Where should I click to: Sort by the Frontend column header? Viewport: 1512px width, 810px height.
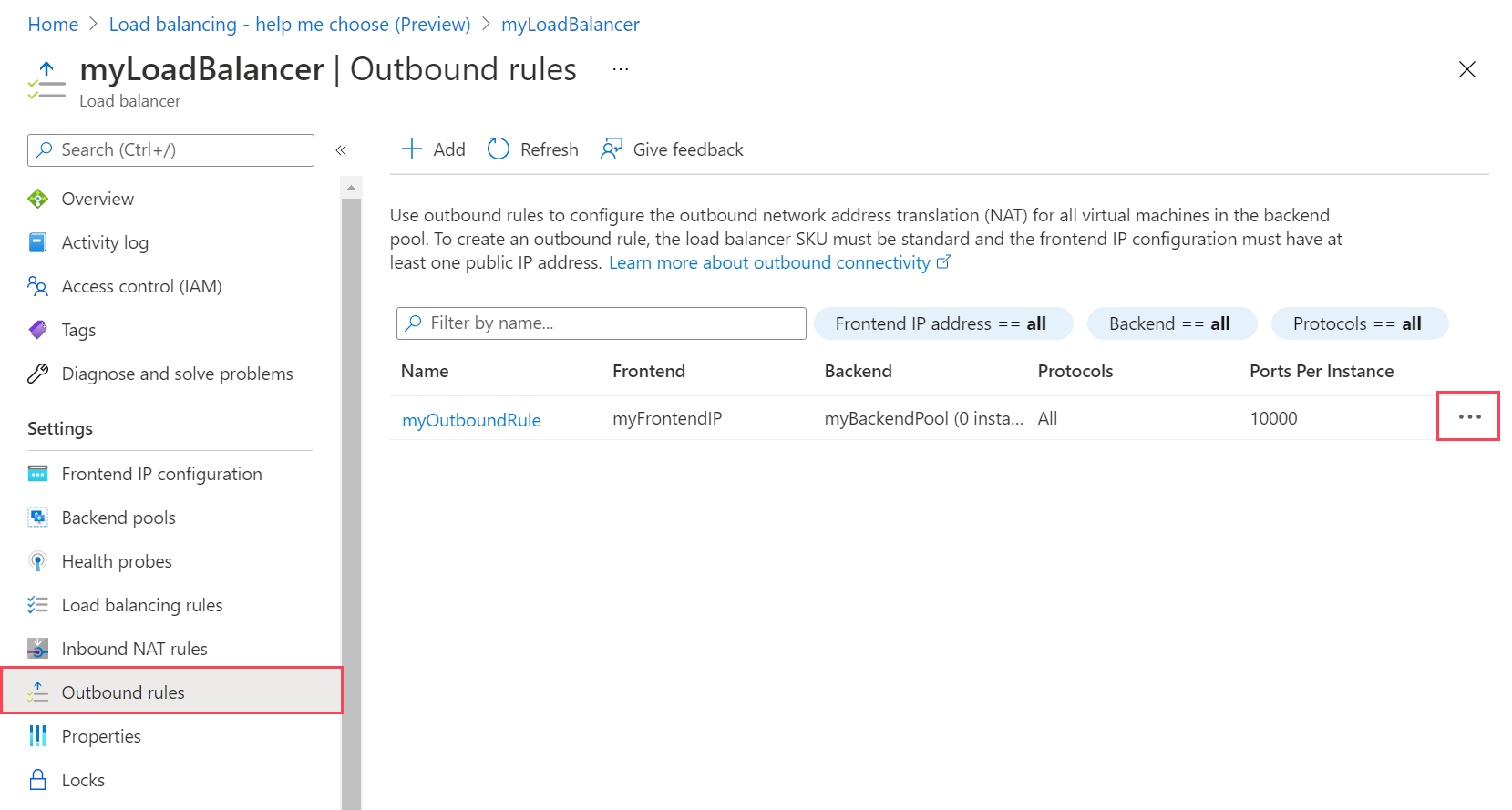pos(649,371)
